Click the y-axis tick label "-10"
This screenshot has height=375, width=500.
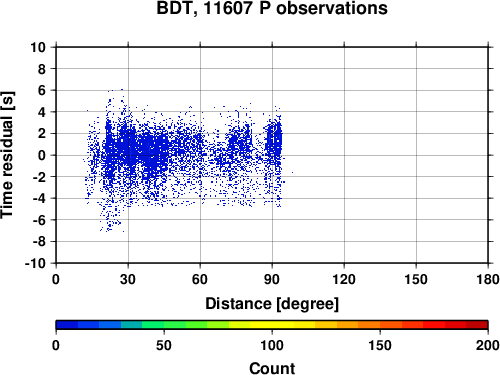35,263
